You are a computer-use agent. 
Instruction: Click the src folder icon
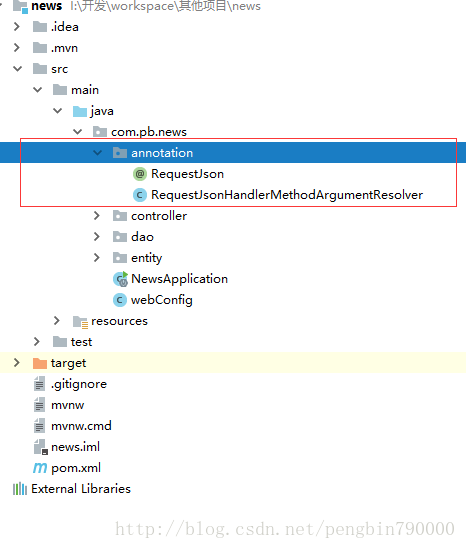tap(40, 69)
